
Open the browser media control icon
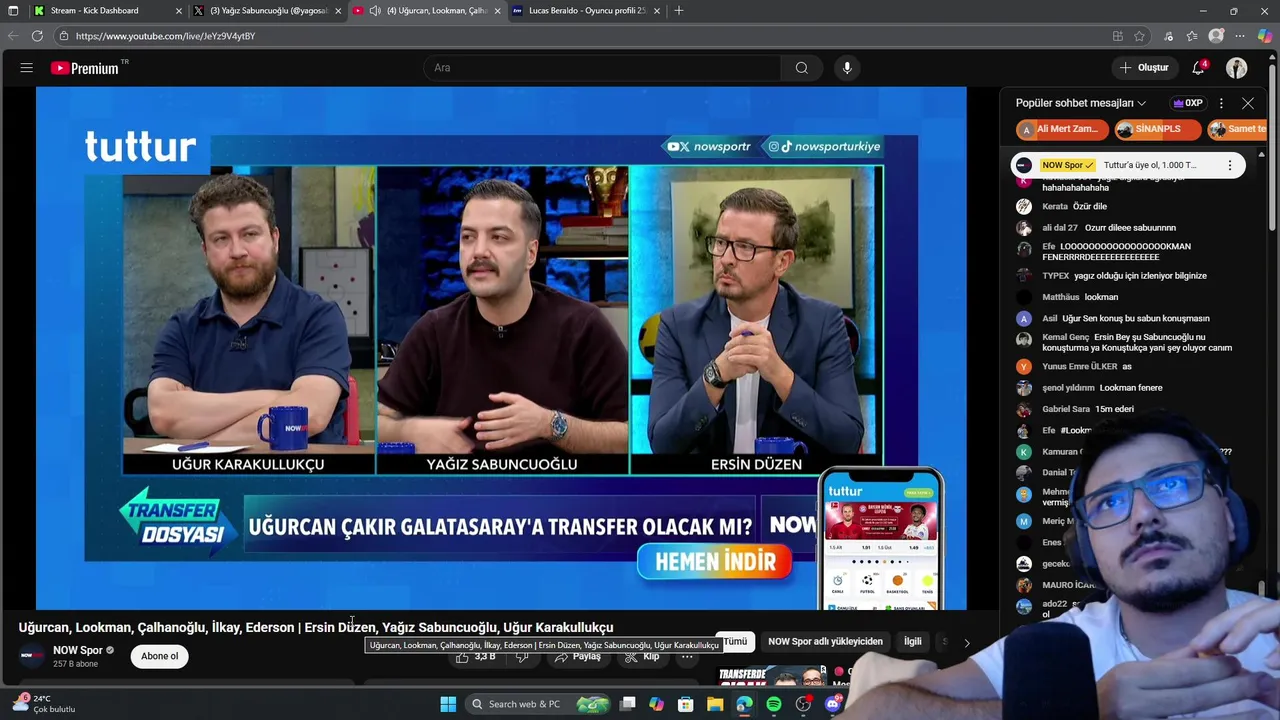click(x=1168, y=36)
